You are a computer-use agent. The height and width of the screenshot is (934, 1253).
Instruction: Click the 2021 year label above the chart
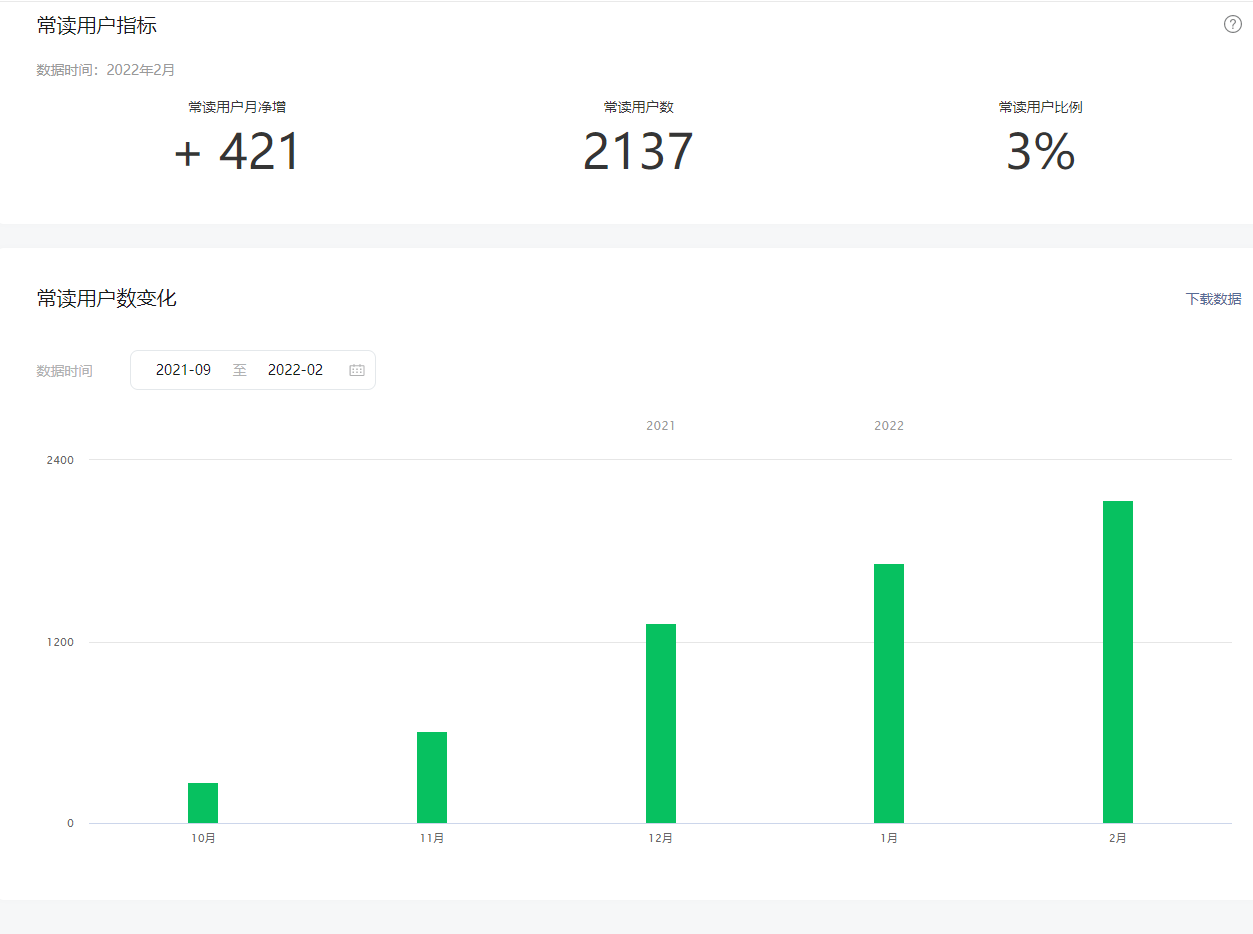pos(660,426)
